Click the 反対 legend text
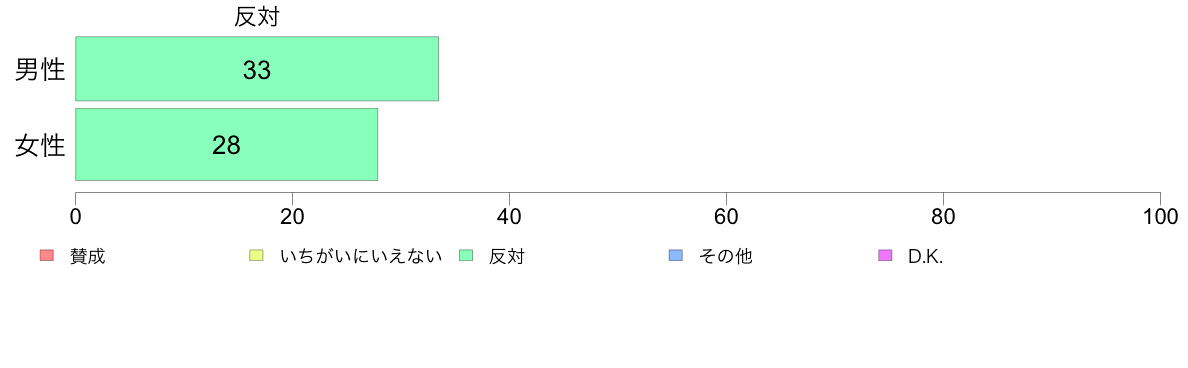 [x=507, y=257]
